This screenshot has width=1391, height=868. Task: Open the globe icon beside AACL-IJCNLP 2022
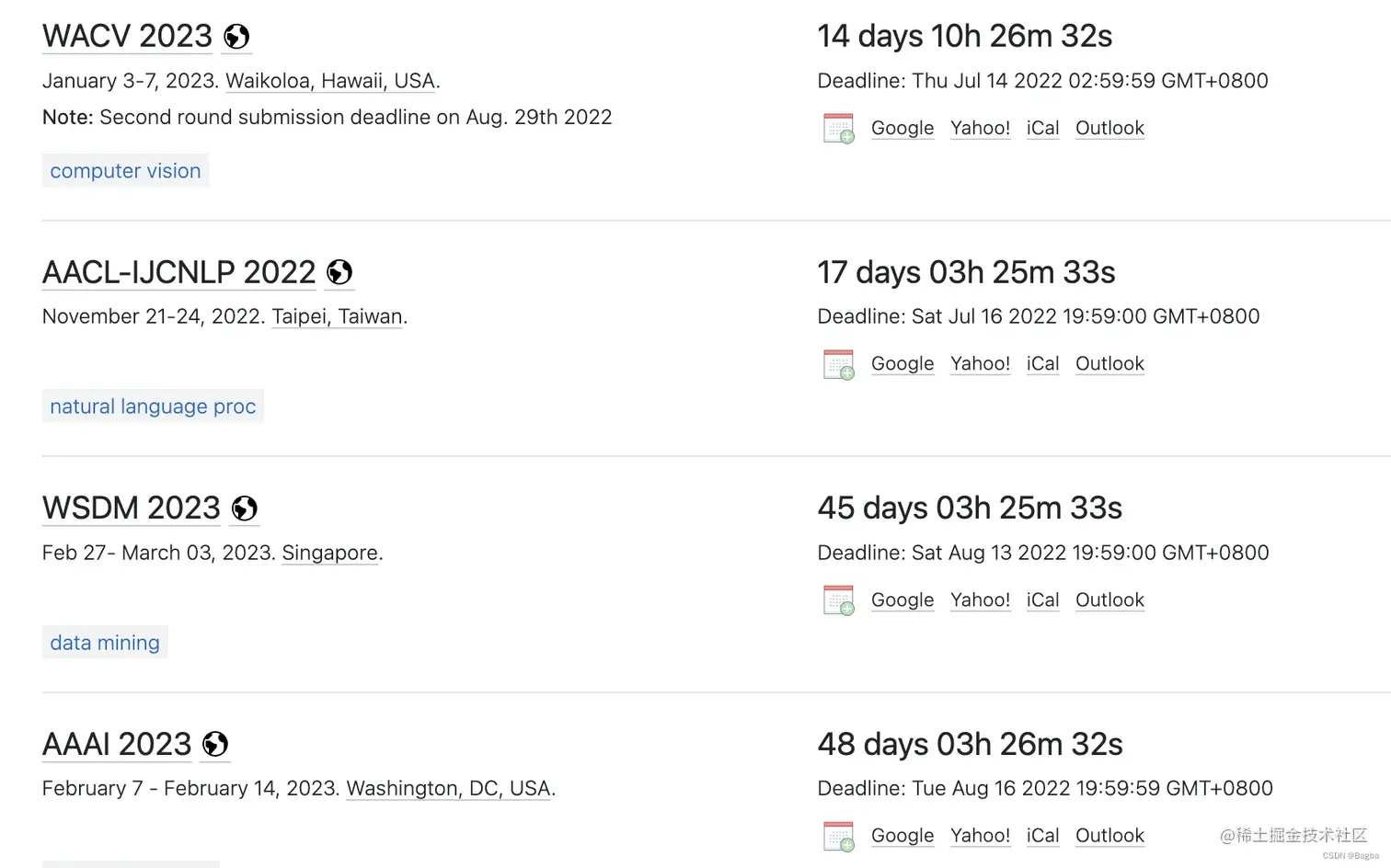pos(339,272)
